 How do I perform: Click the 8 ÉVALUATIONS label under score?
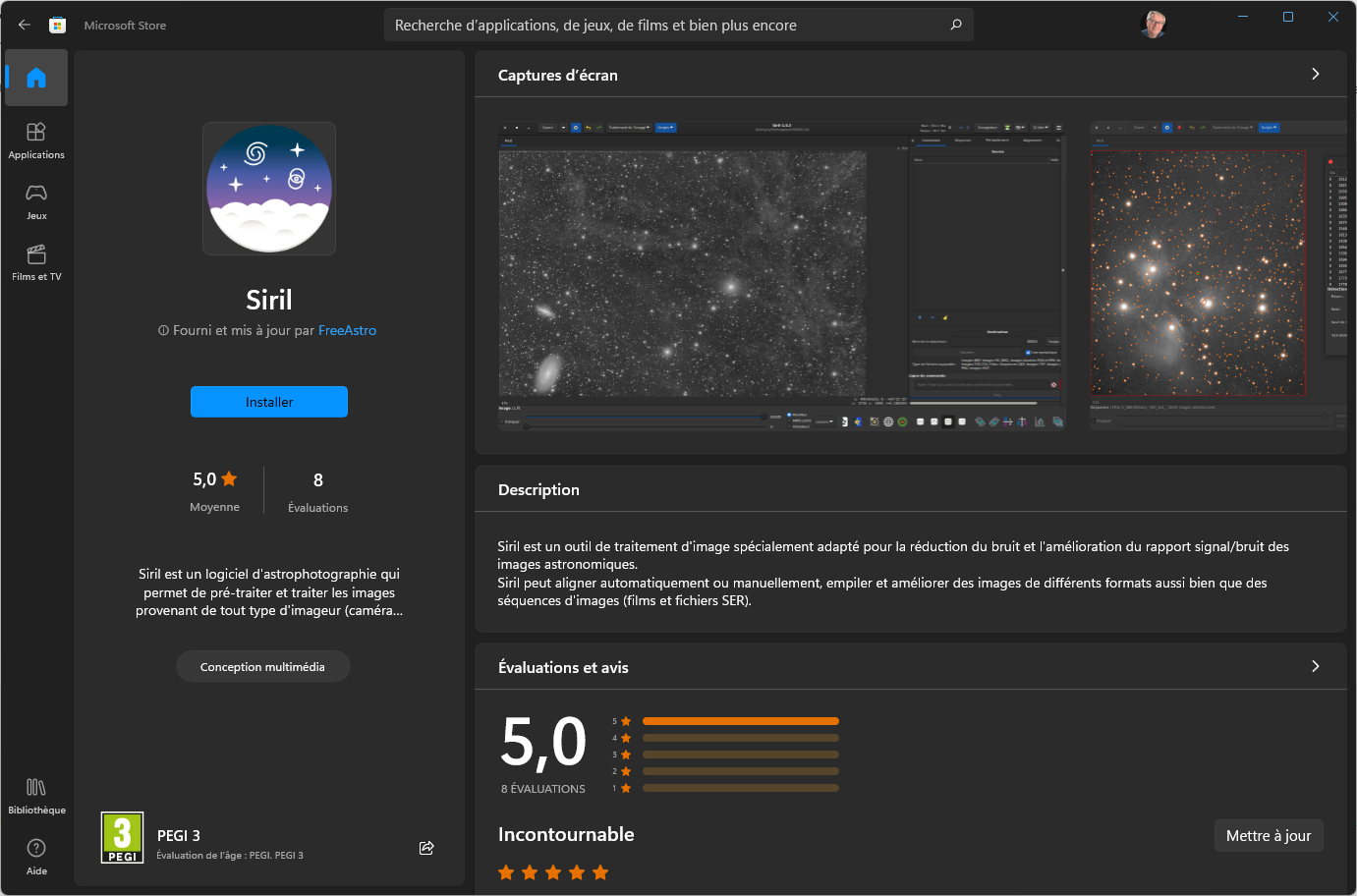click(x=543, y=789)
